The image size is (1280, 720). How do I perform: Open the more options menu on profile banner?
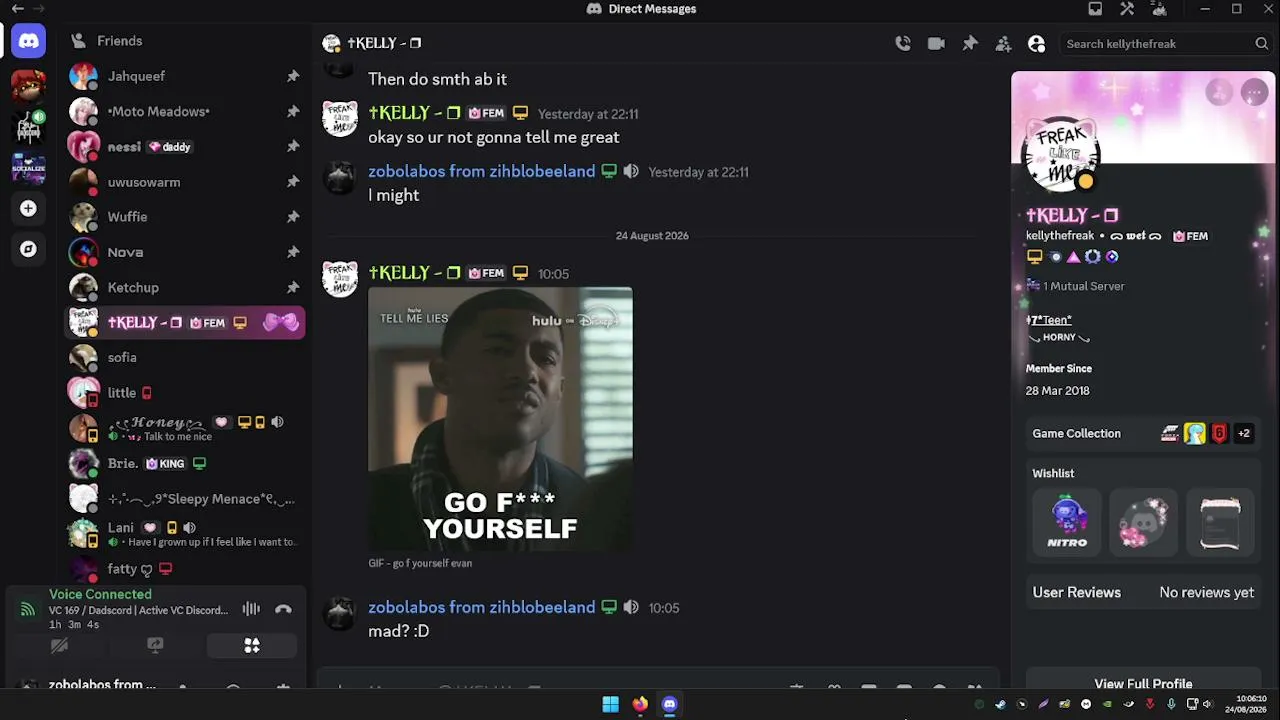[1254, 92]
